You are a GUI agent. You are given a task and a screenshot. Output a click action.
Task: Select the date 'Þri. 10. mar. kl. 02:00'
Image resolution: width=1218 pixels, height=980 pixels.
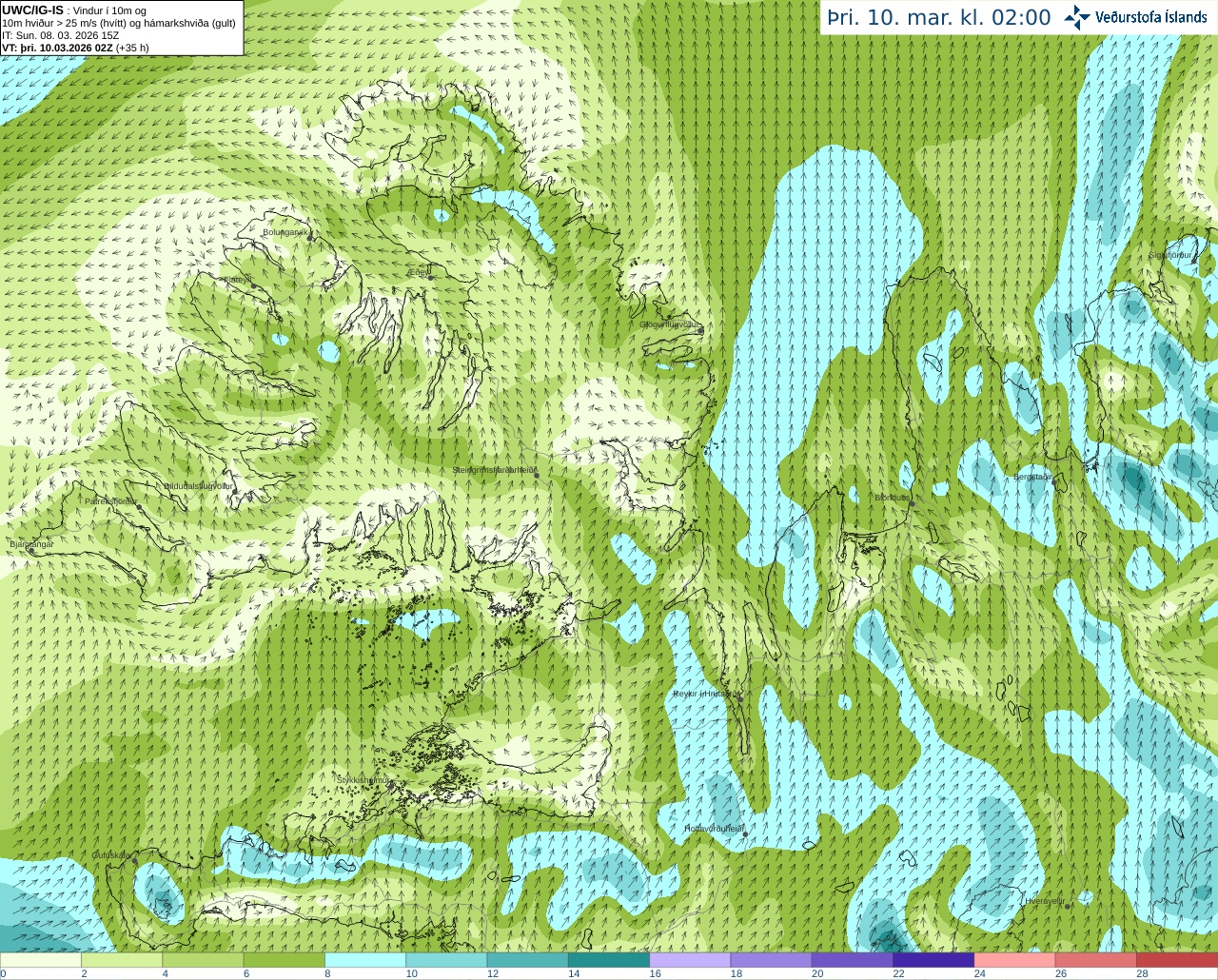939,18
